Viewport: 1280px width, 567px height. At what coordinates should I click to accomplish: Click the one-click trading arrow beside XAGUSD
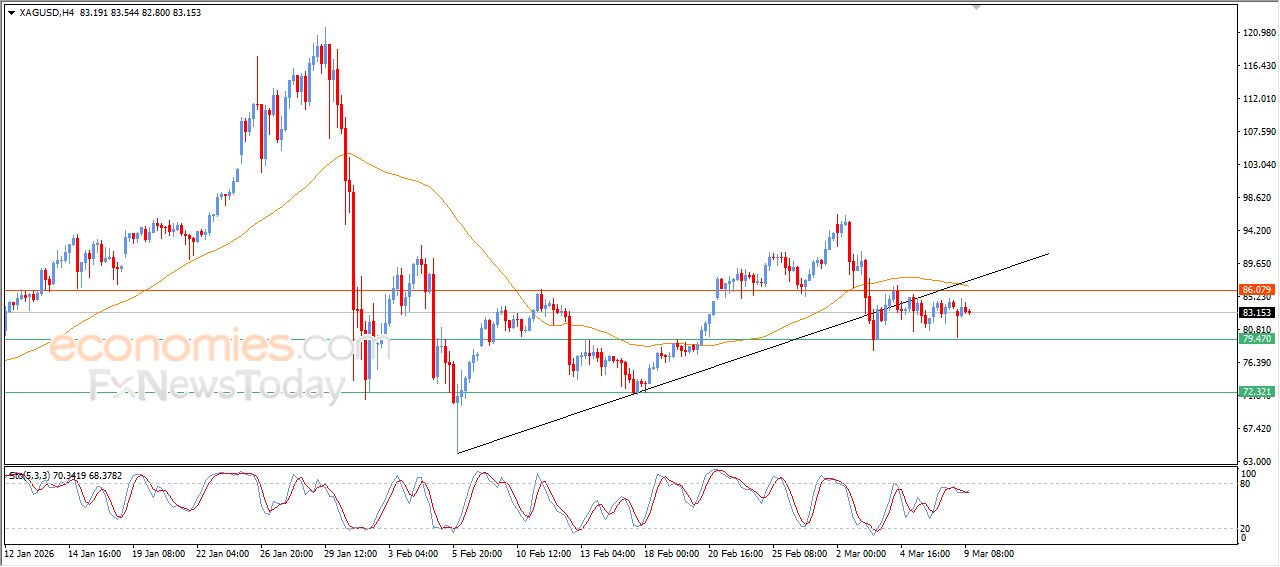(11, 13)
